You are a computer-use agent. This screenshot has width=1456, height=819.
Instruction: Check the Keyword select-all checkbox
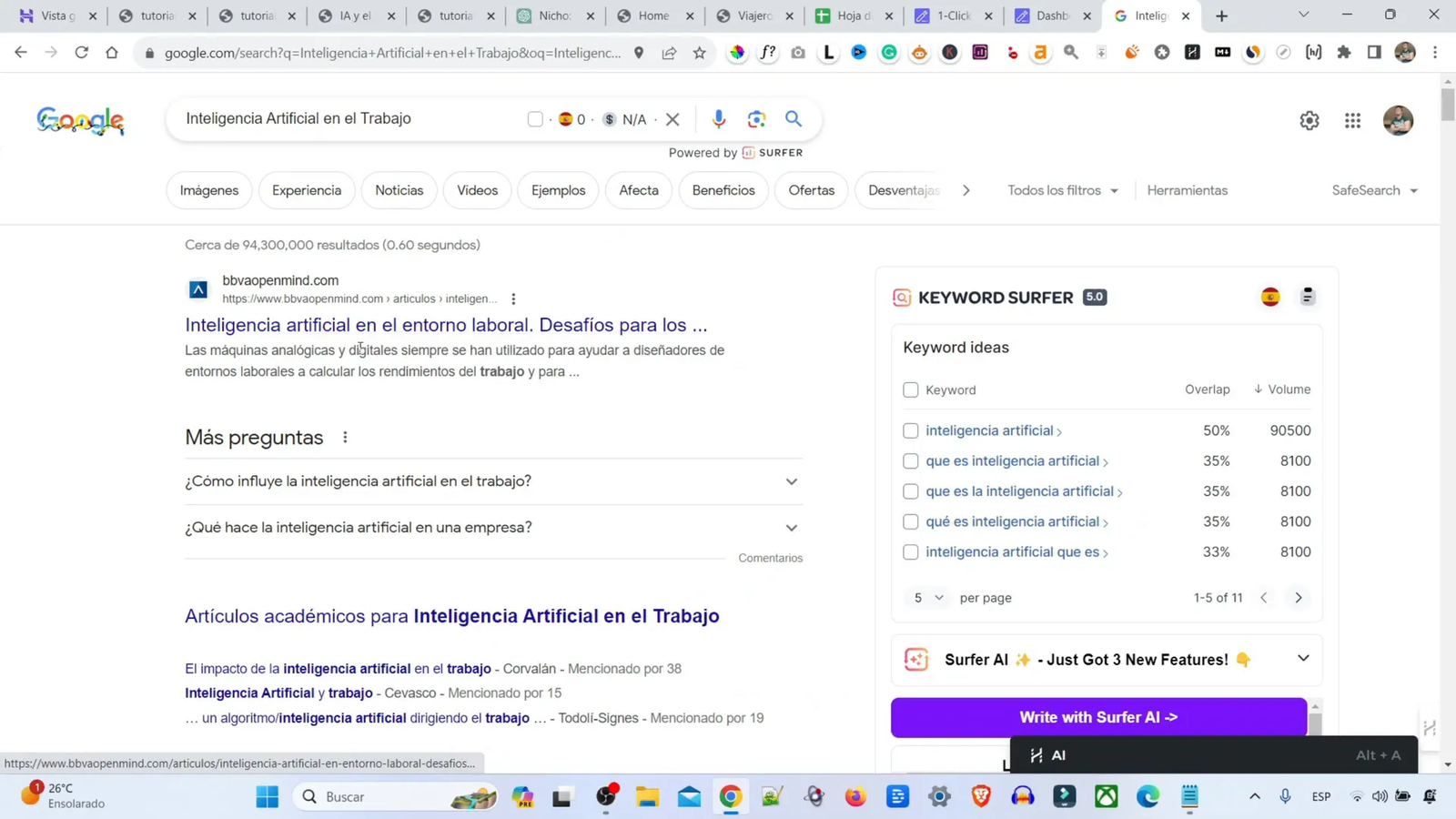(910, 389)
